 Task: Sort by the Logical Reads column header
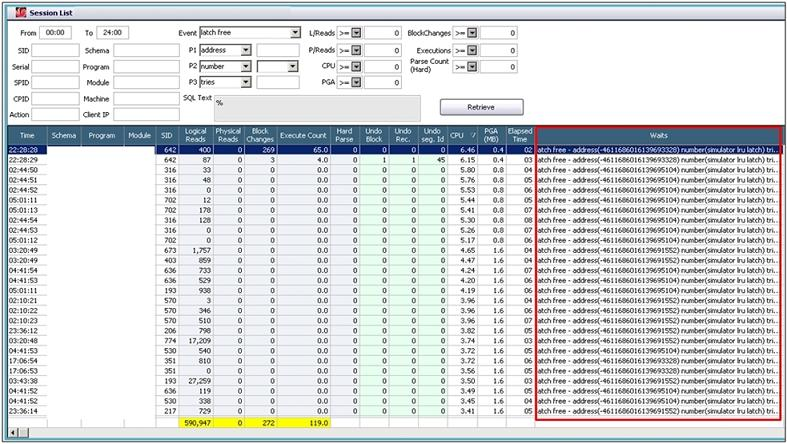point(195,135)
